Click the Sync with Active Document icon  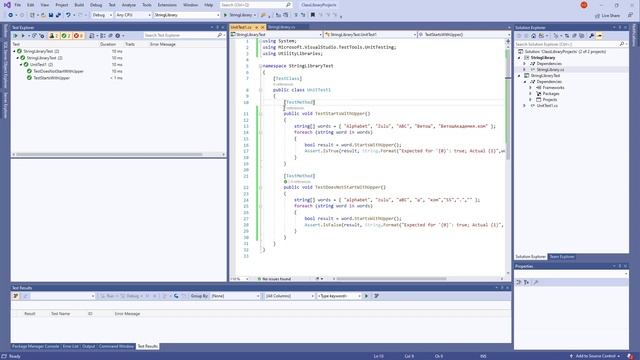(x=567, y=36)
